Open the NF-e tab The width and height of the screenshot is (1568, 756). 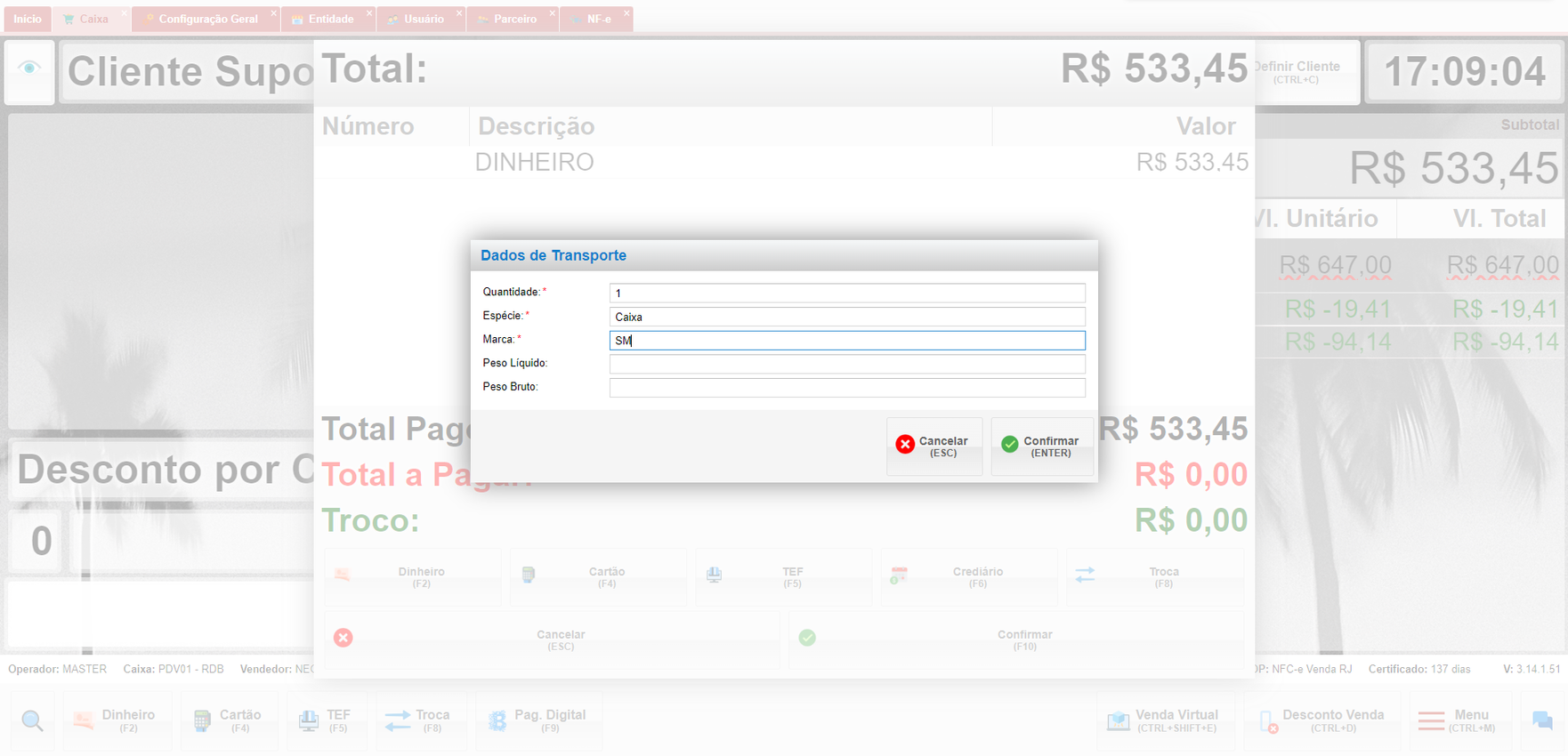598,19
